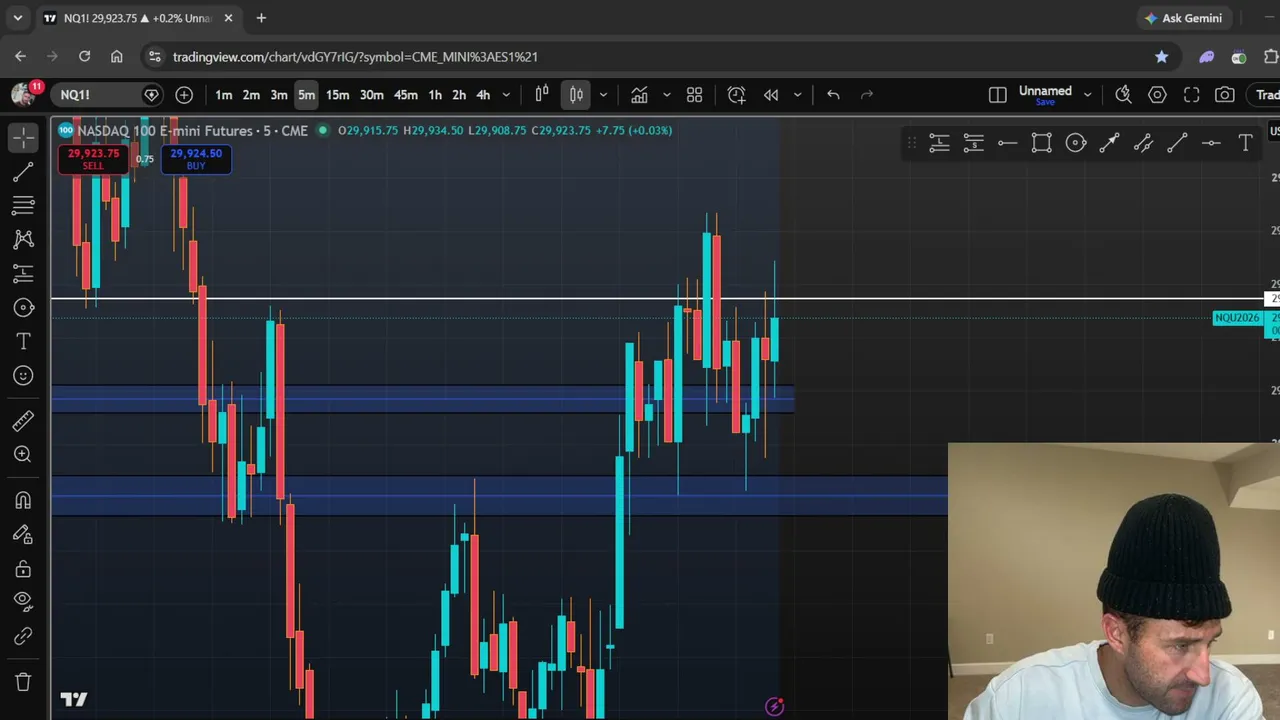Viewport: 1280px width, 720px height.
Task: Select the hollow candles chart style
Action: 542,95
